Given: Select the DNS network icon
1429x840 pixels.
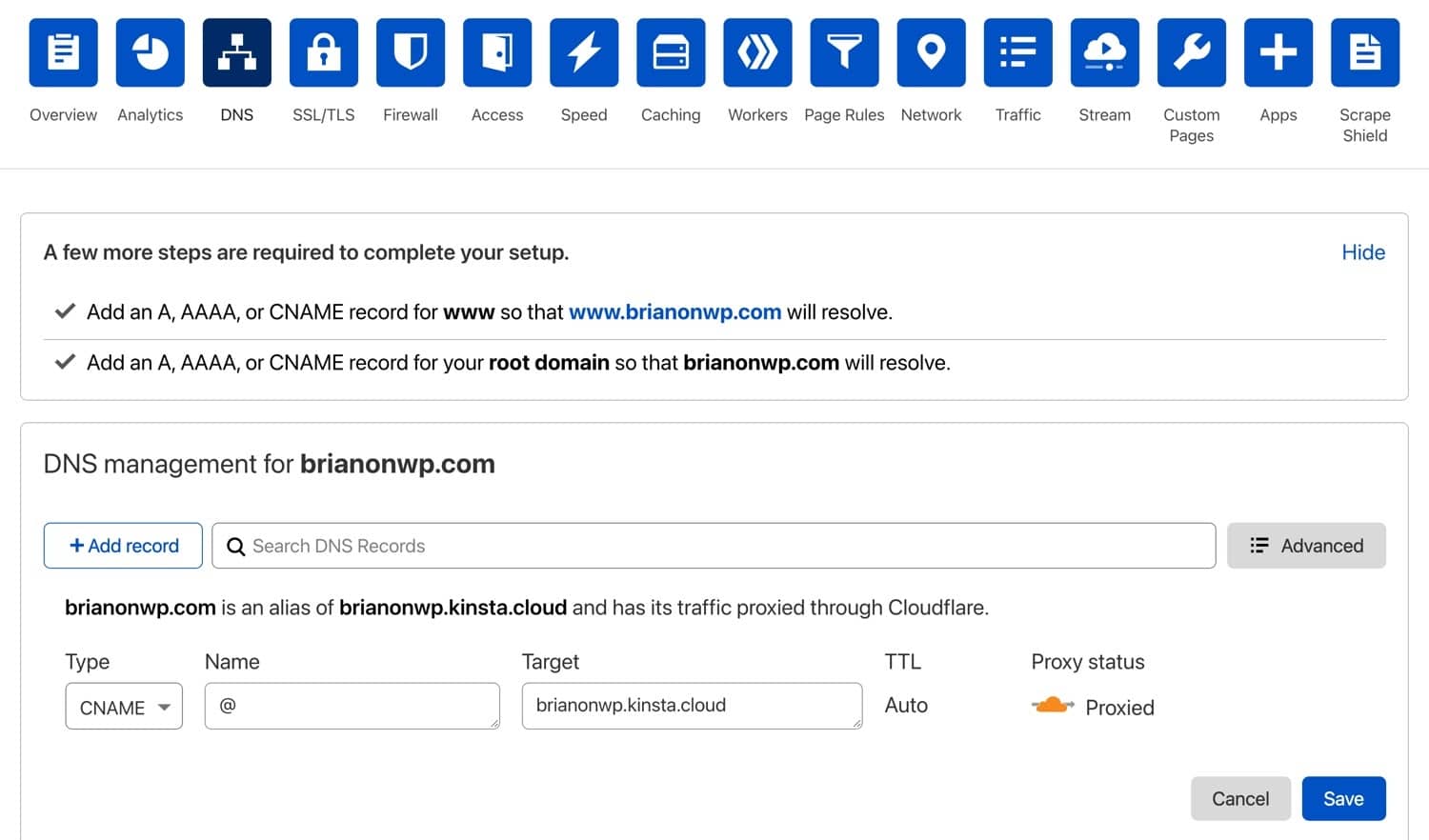Looking at the screenshot, I should (236, 52).
